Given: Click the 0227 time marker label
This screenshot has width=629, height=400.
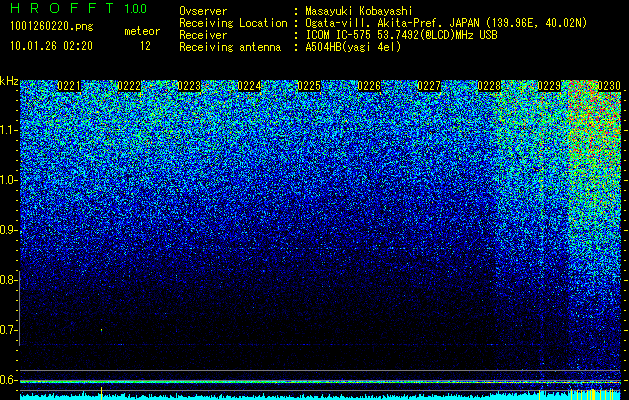Looking at the screenshot, I should tap(429, 86).
